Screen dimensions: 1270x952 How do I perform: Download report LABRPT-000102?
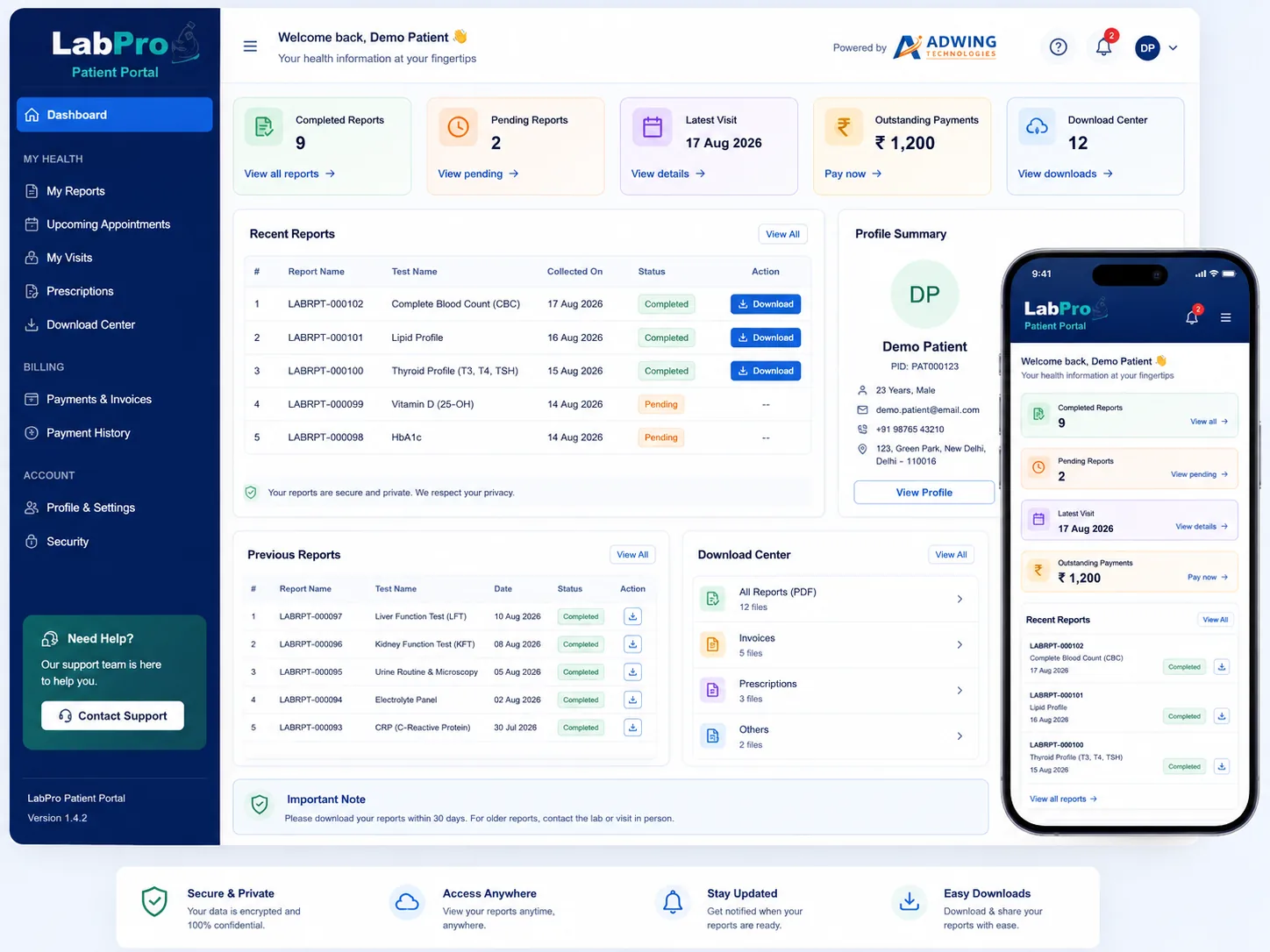pyautogui.click(x=766, y=304)
